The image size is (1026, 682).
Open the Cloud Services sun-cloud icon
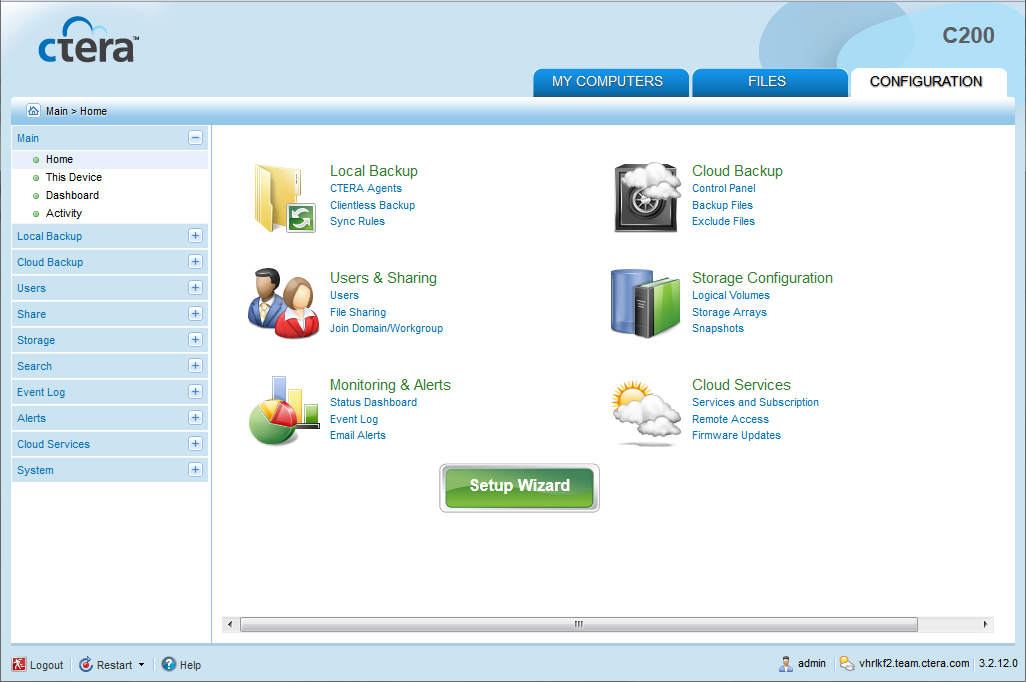[x=646, y=413]
